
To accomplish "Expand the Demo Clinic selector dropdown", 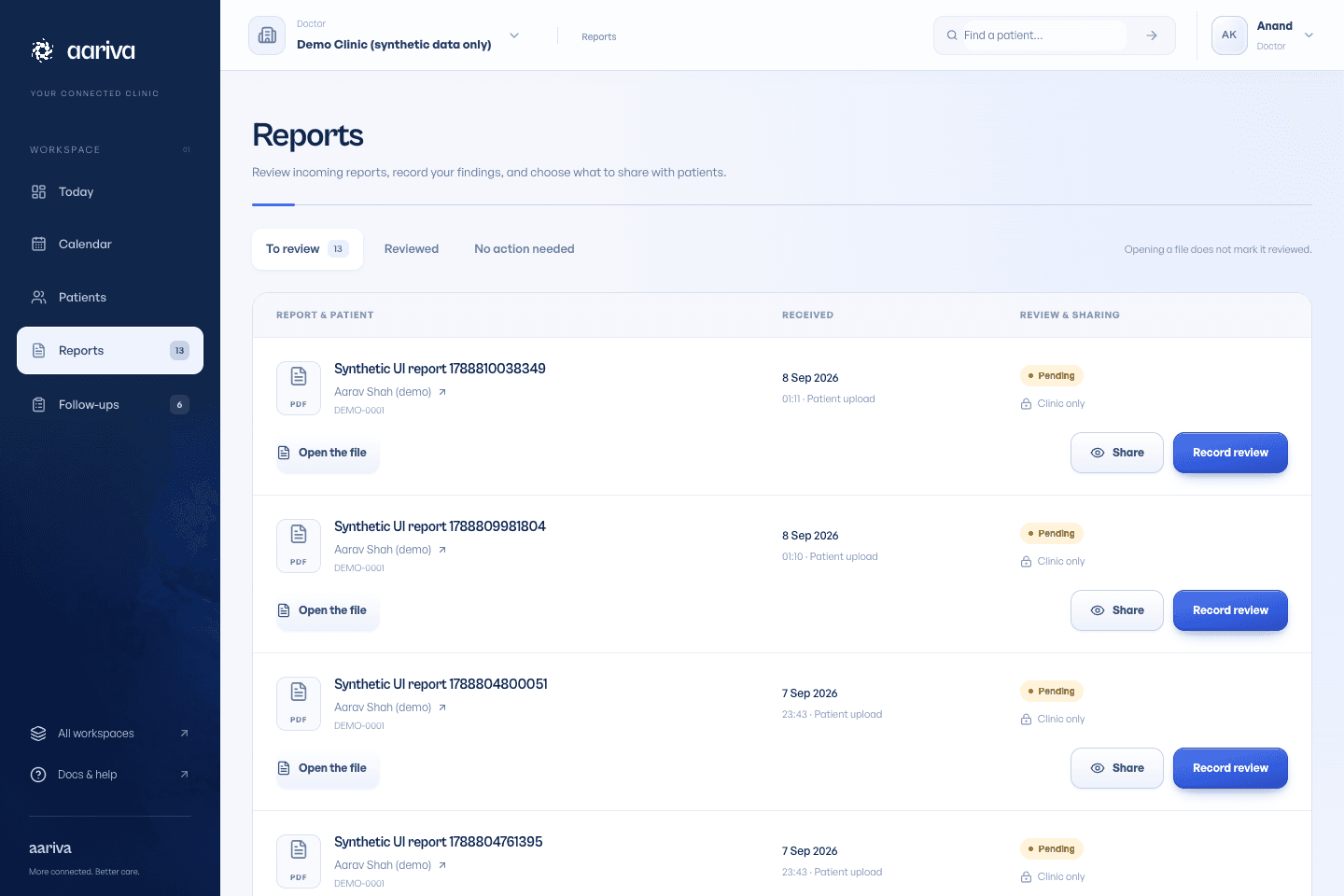I will tap(514, 35).
